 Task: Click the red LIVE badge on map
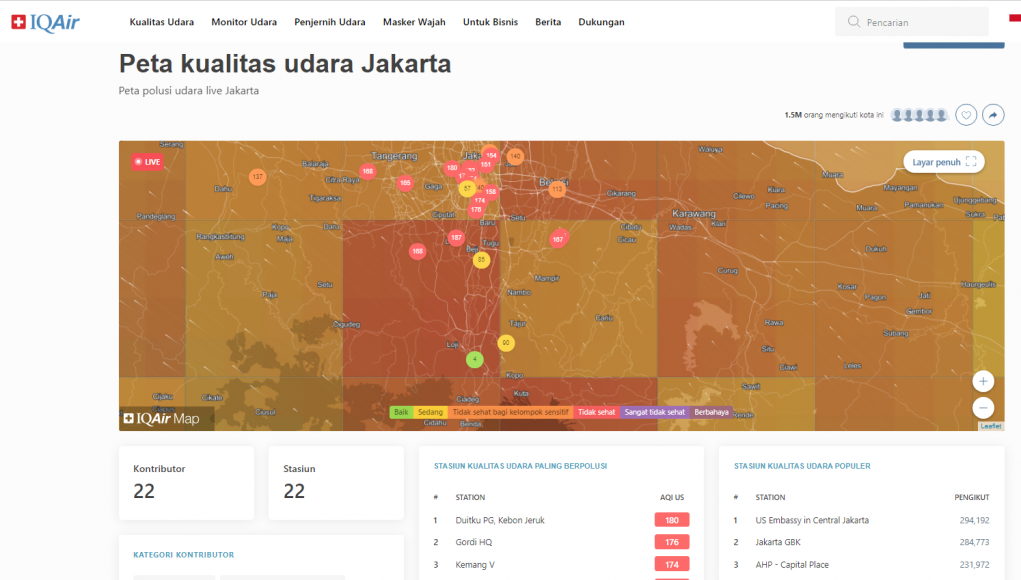(x=146, y=161)
